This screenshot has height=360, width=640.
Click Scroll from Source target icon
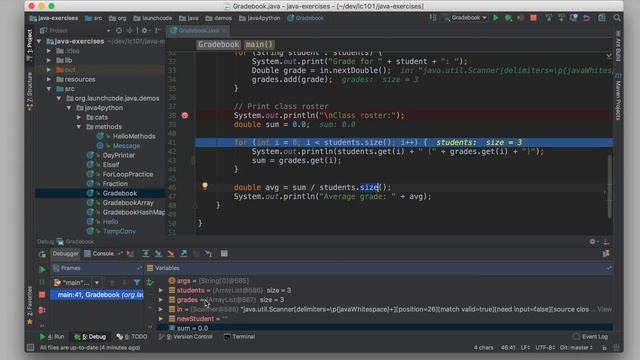119,31
